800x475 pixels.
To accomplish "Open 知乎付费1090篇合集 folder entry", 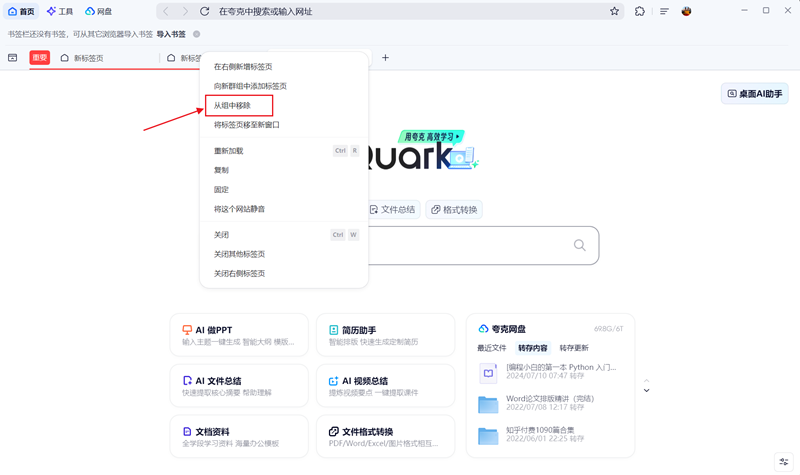I will pyautogui.click(x=550, y=434).
